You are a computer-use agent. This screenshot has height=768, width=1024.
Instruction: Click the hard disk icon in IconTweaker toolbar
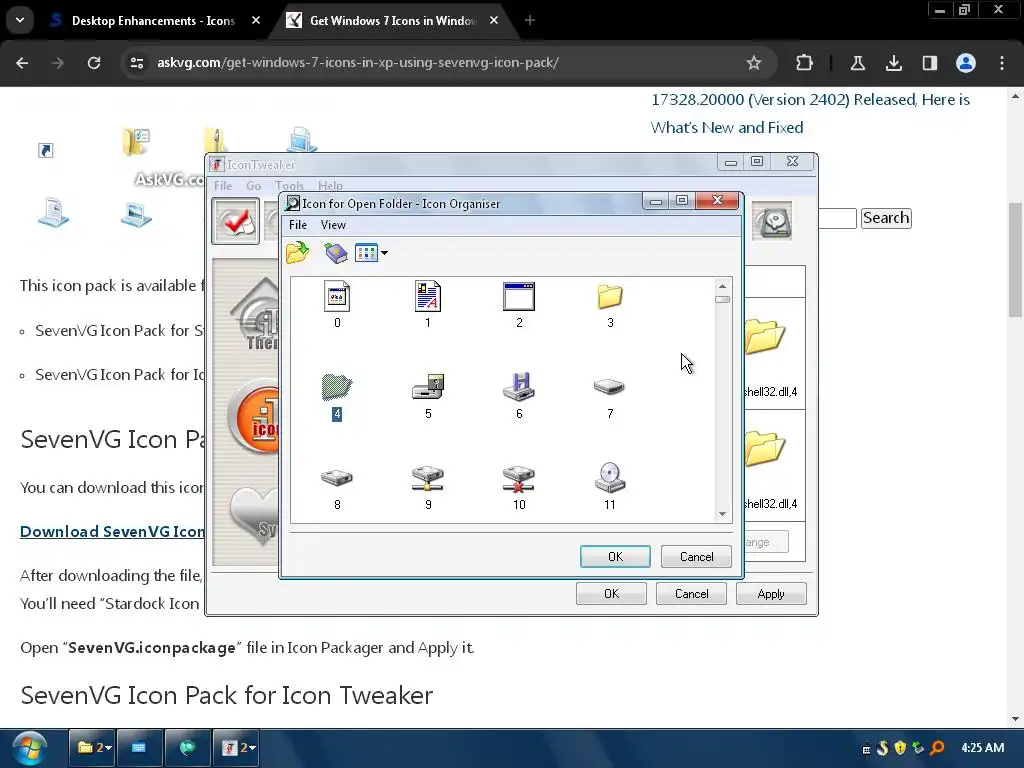(773, 221)
